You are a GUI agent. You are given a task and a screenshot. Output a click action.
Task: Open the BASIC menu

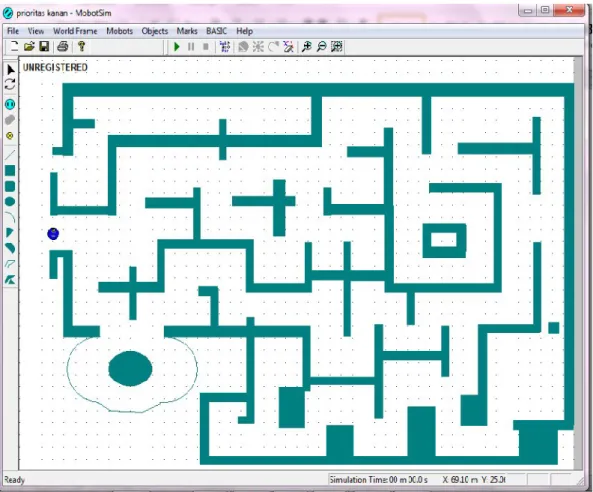pos(216,31)
